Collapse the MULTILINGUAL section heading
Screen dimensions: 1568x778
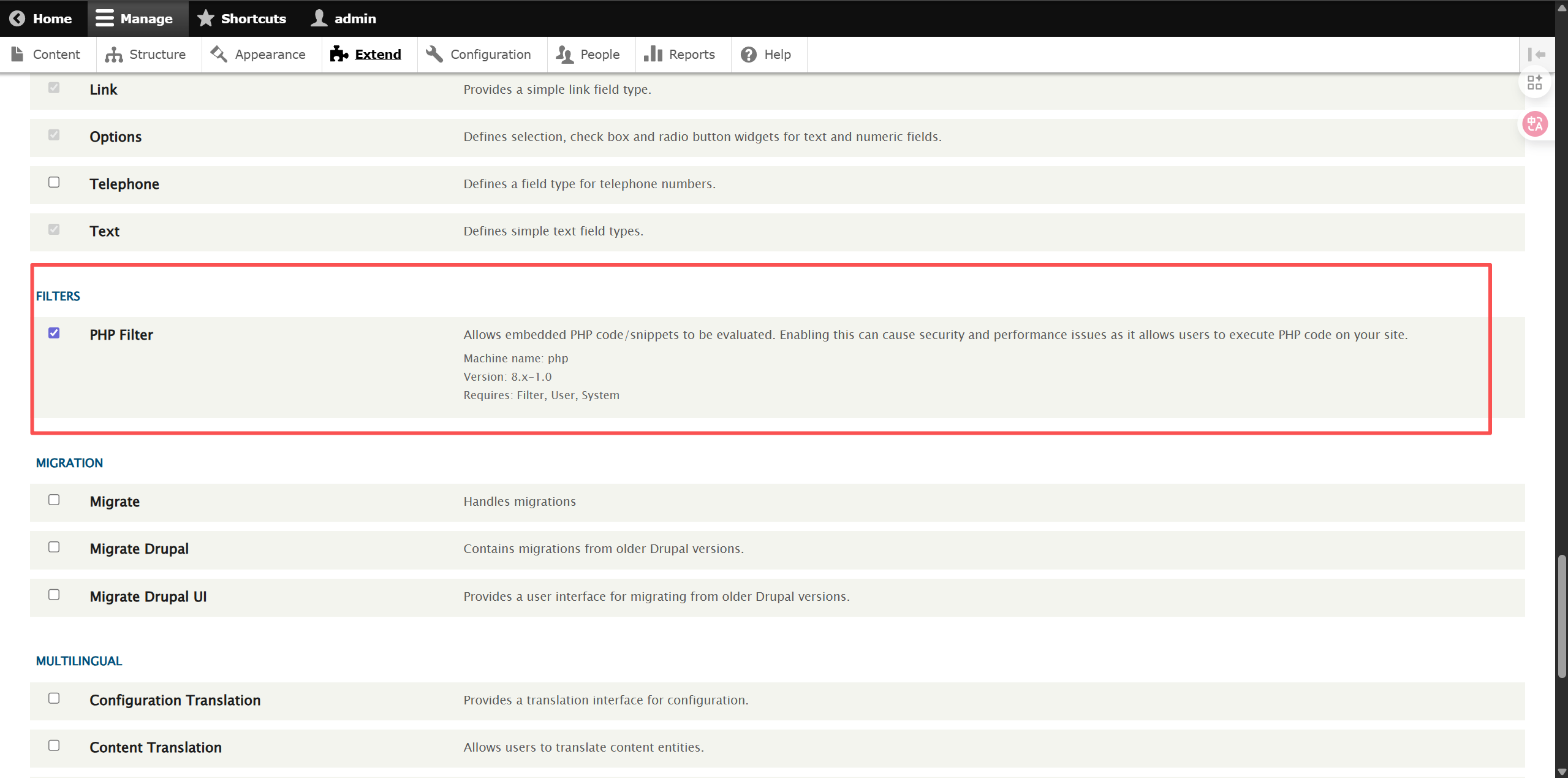pos(79,661)
